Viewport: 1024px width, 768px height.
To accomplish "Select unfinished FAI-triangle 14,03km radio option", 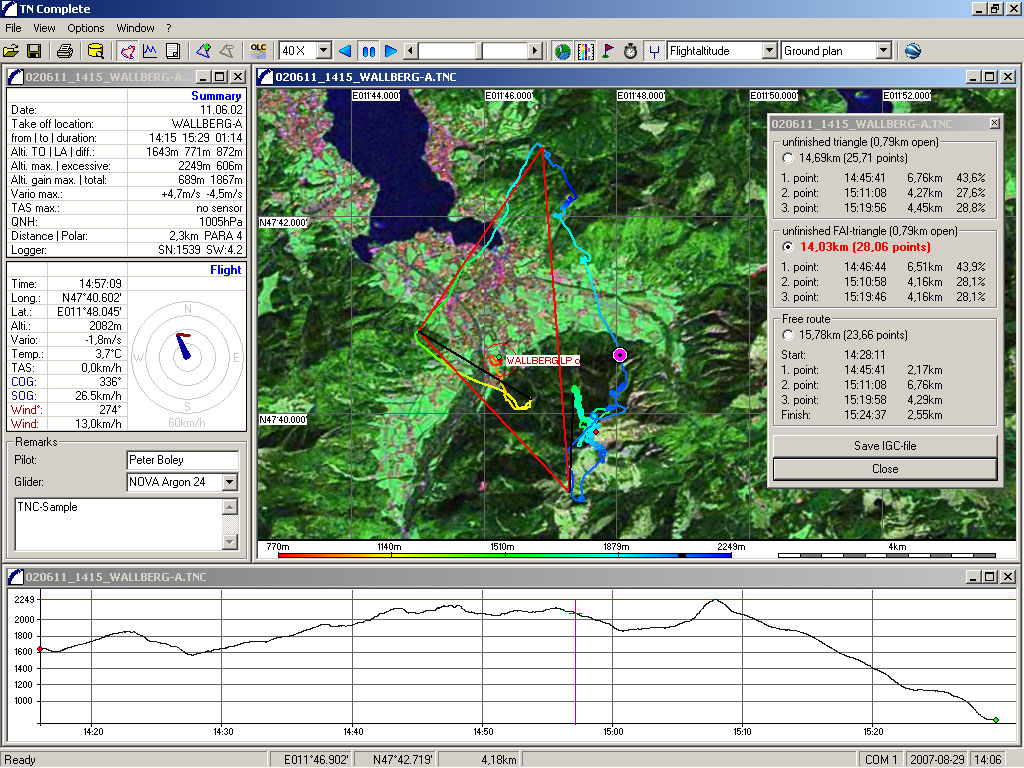I will pos(788,247).
